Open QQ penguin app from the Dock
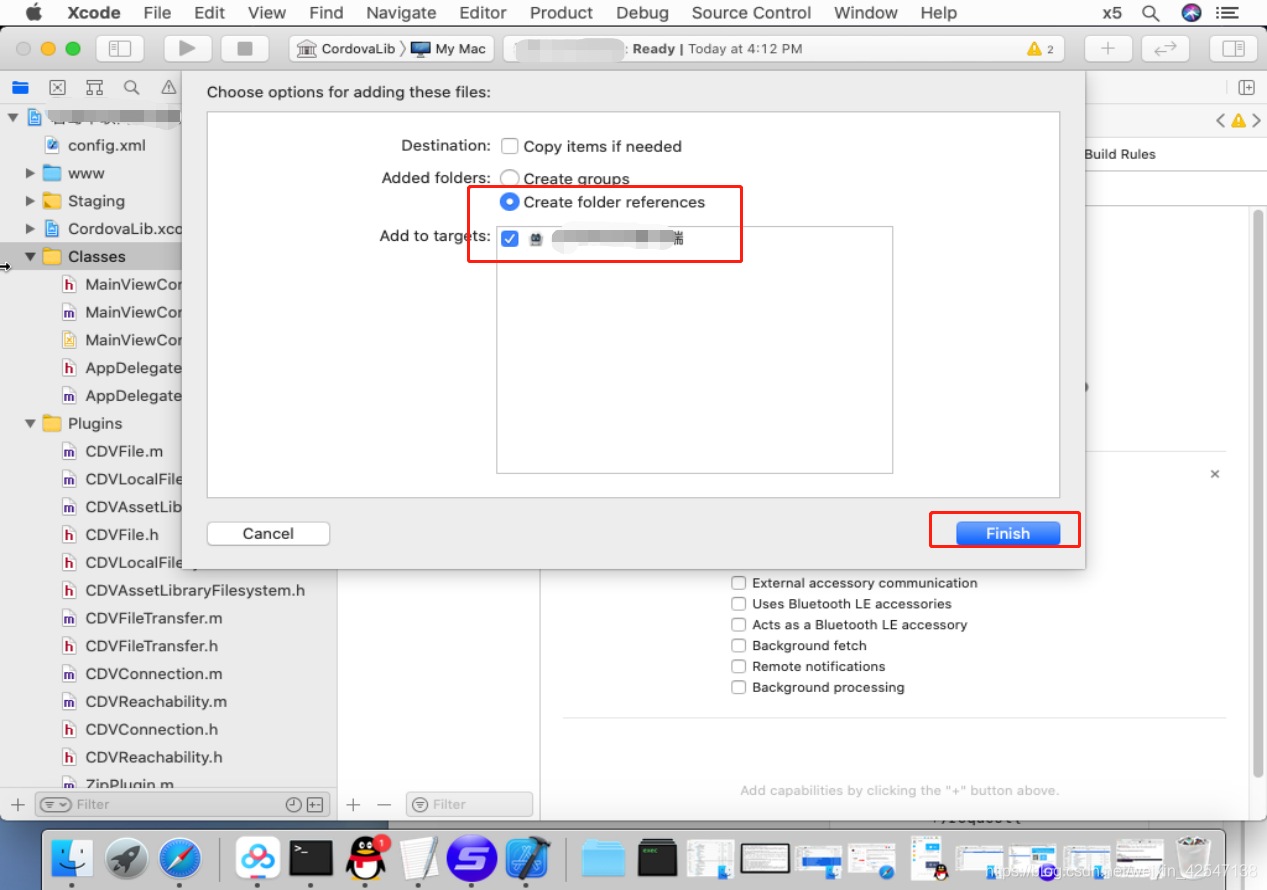 tap(366, 858)
